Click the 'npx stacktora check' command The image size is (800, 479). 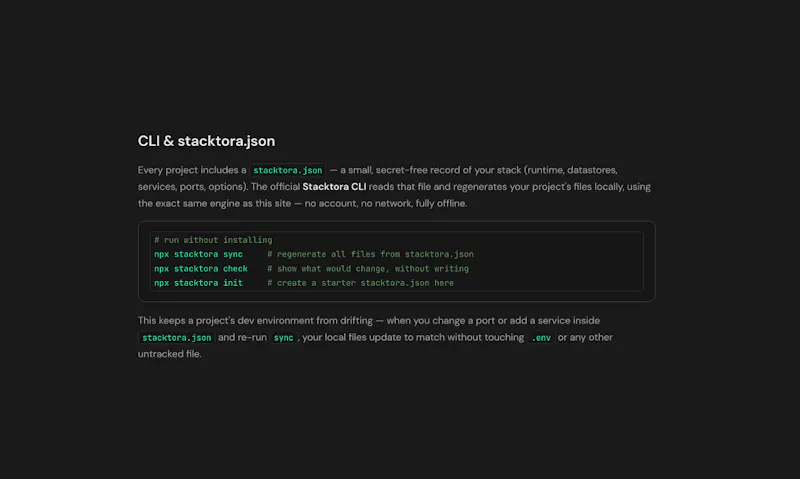pos(201,268)
